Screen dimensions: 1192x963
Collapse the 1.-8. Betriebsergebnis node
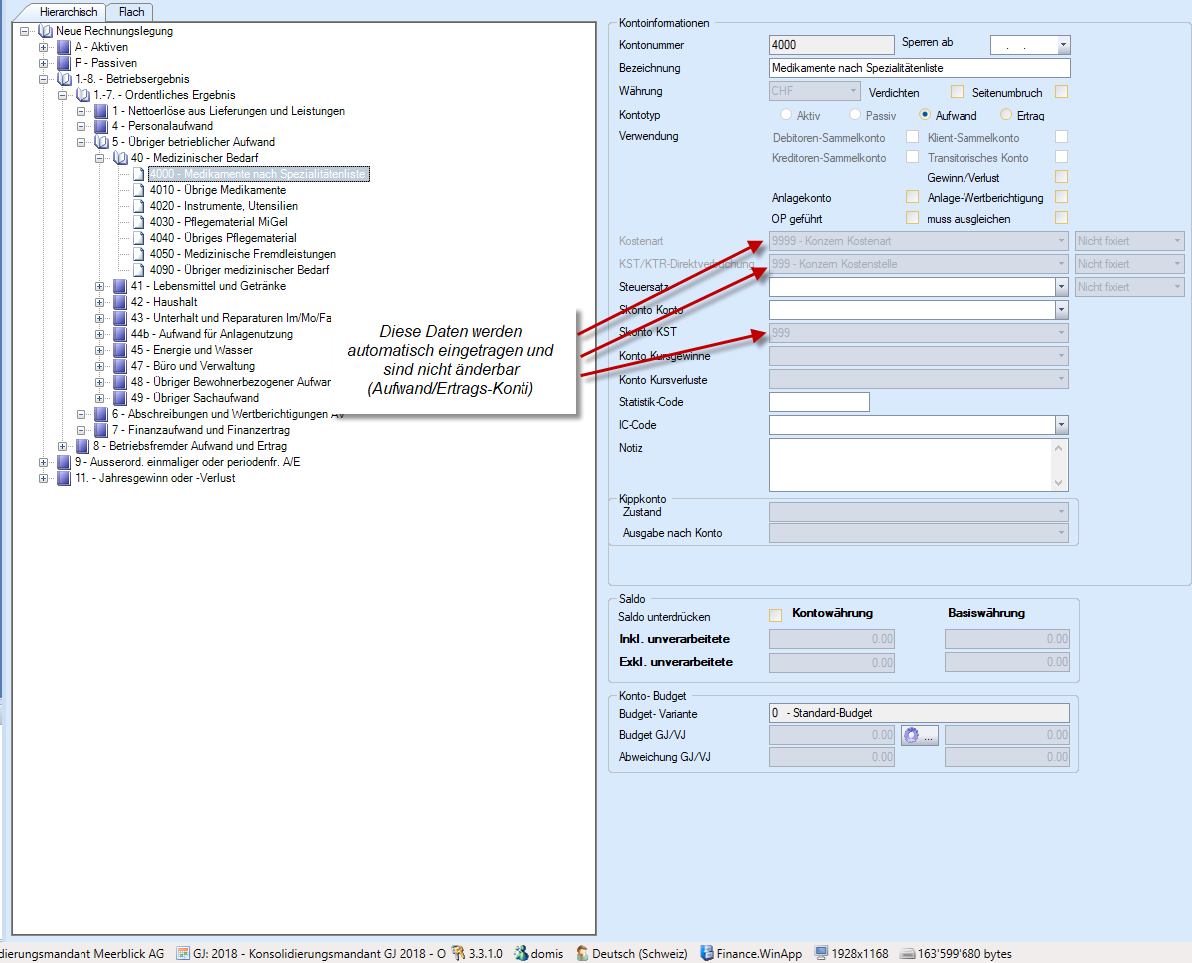click(x=43, y=79)
